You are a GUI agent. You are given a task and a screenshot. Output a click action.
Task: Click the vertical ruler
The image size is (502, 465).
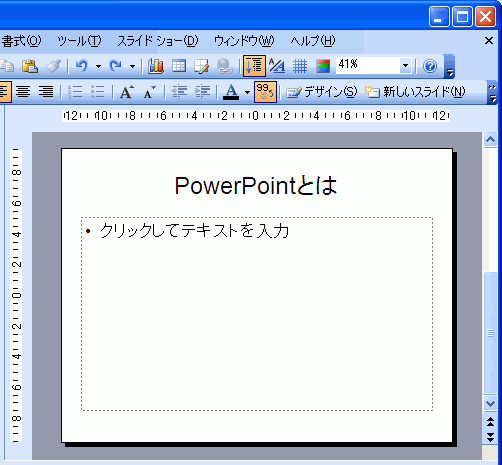(x=16, y=295)
